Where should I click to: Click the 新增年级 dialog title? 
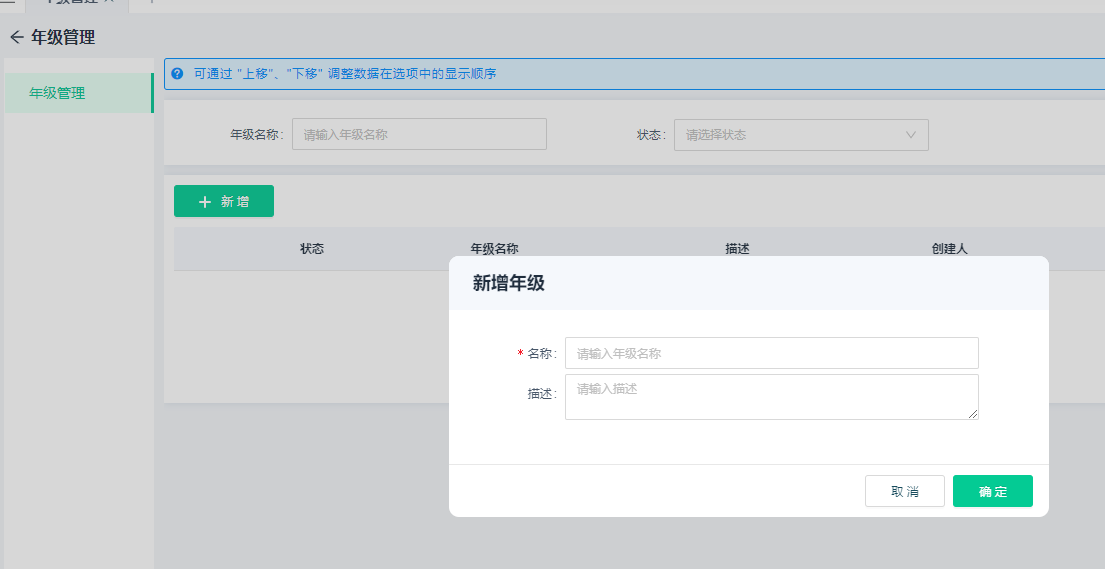pos(509,283)
